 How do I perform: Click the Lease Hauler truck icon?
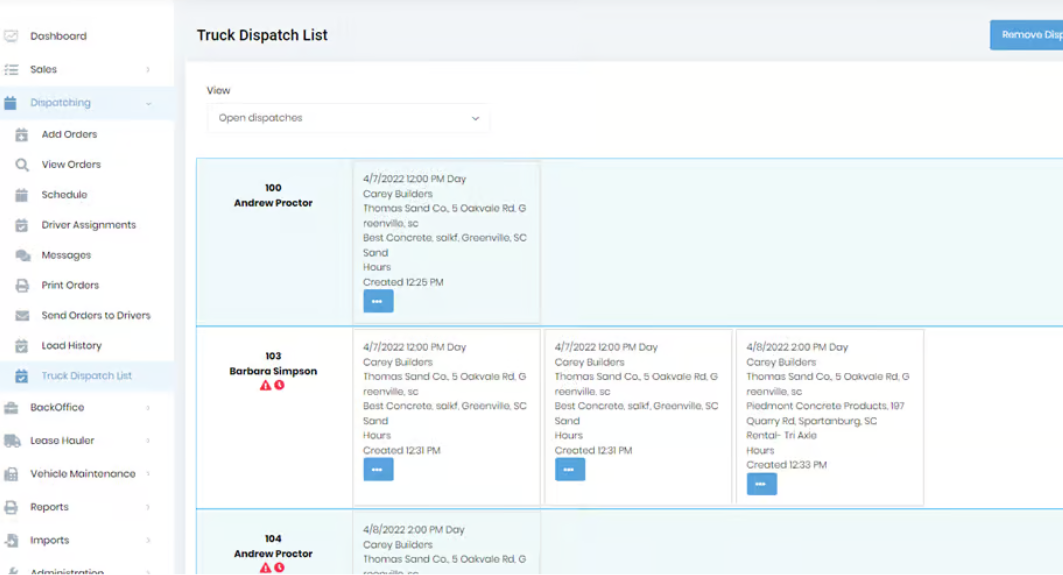[11, 441]
